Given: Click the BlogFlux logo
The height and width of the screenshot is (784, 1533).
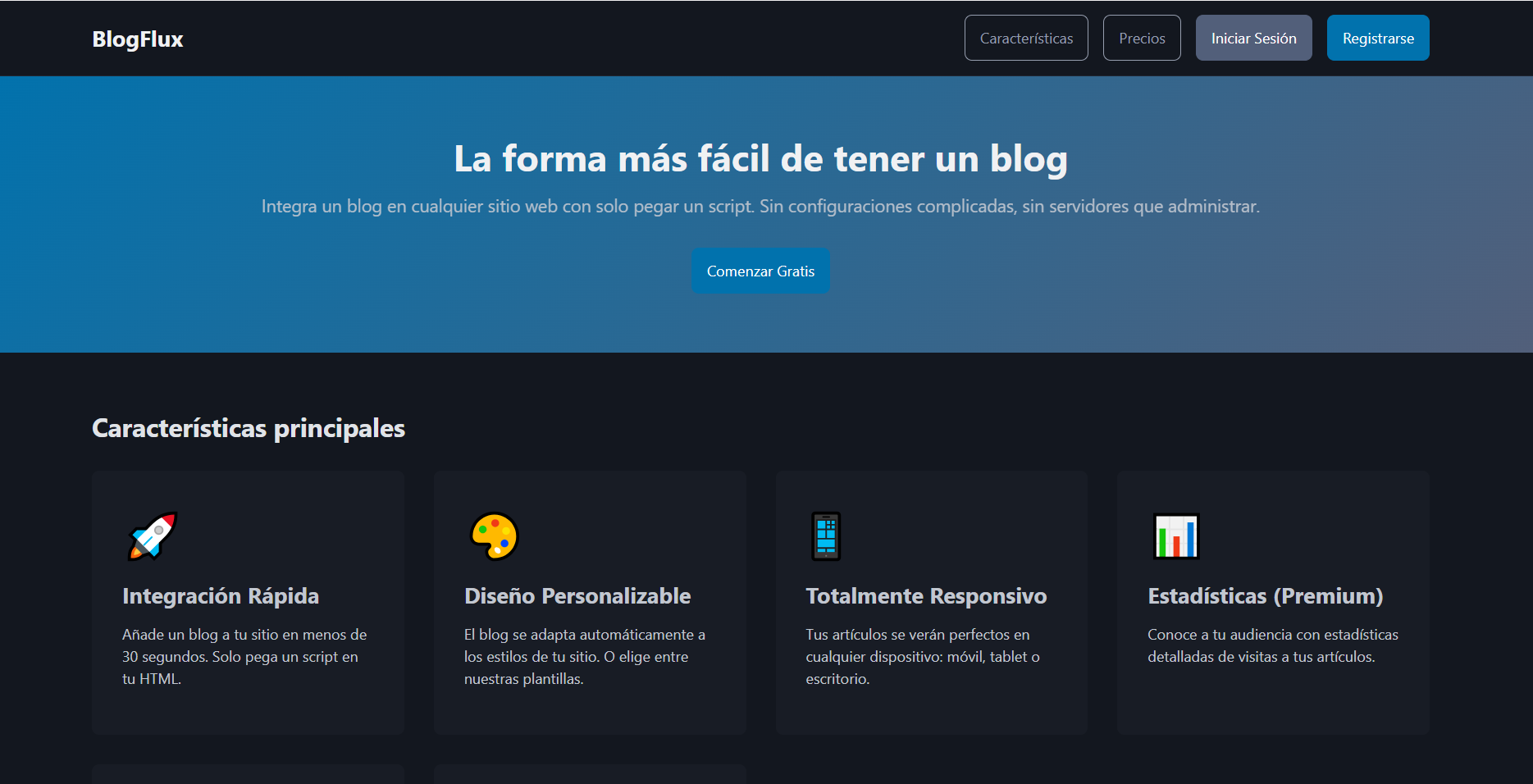Looking at the screenshot, I should tap(138, 39).
